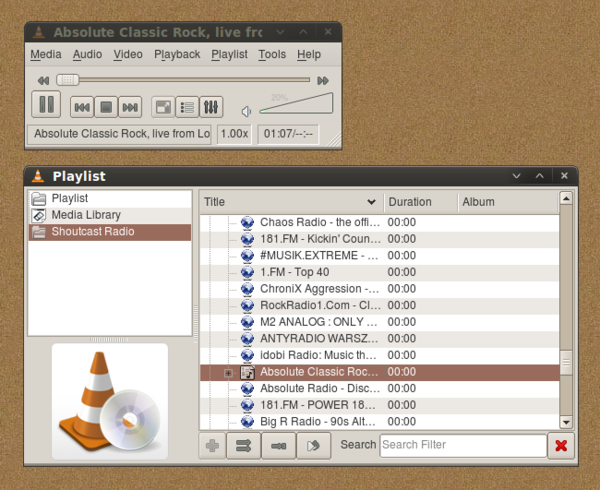Select 181.FM Kickin' Country station
The image size is (600, 490).
pyautogui.click(x=379, y=239)
